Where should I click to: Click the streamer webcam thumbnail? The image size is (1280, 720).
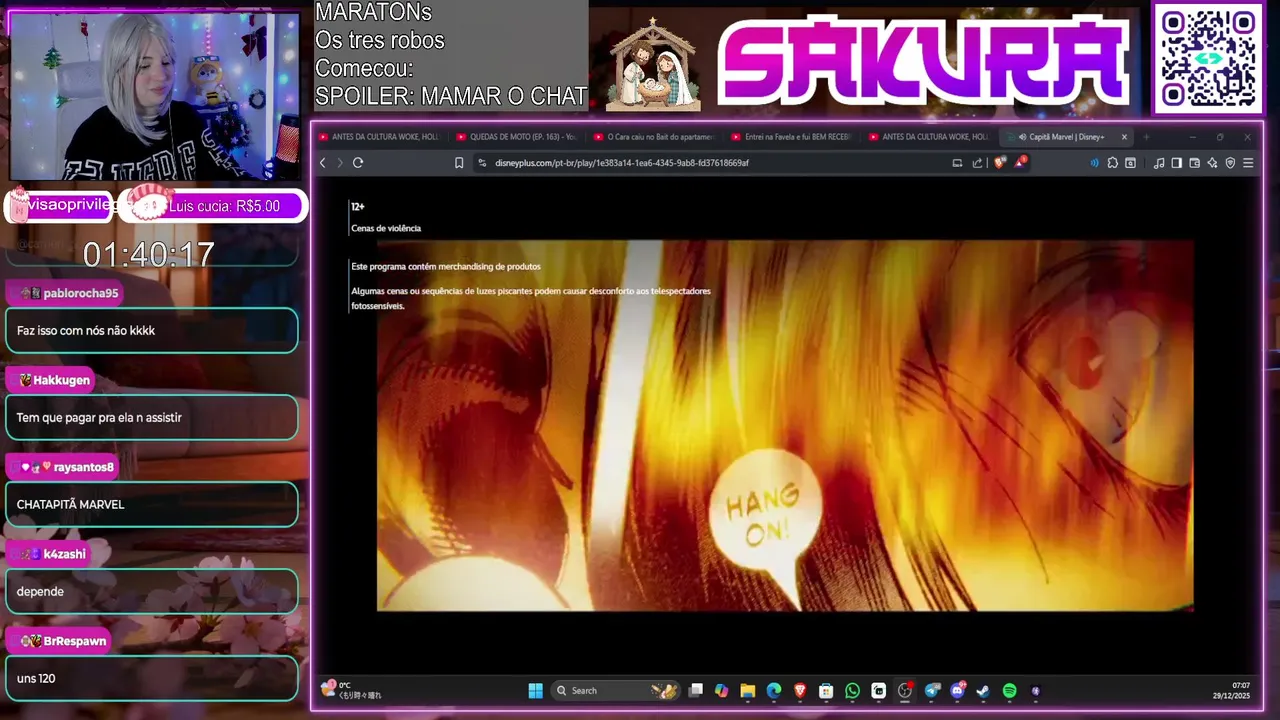tap(154, 96)
